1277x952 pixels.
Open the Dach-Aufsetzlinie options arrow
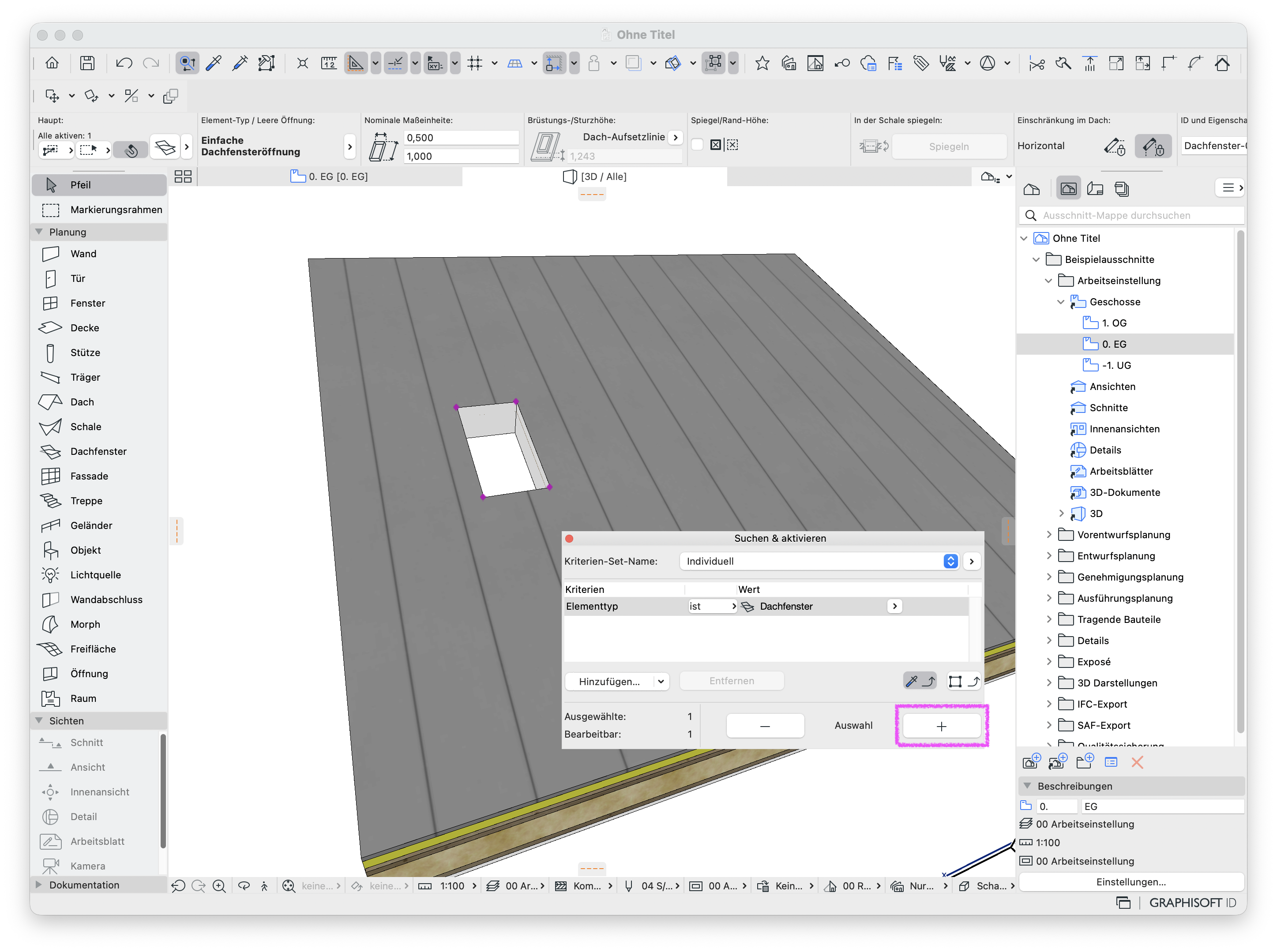point(676,137)
